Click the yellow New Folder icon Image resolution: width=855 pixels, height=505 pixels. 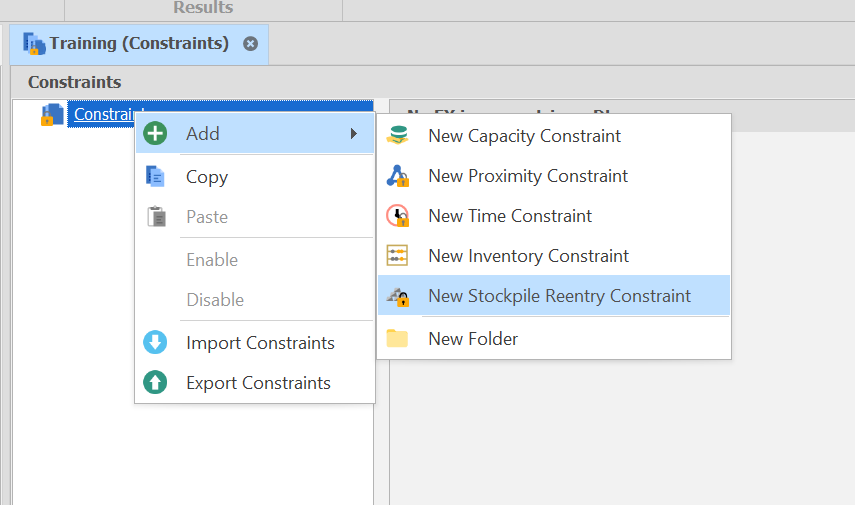point(398,339)
